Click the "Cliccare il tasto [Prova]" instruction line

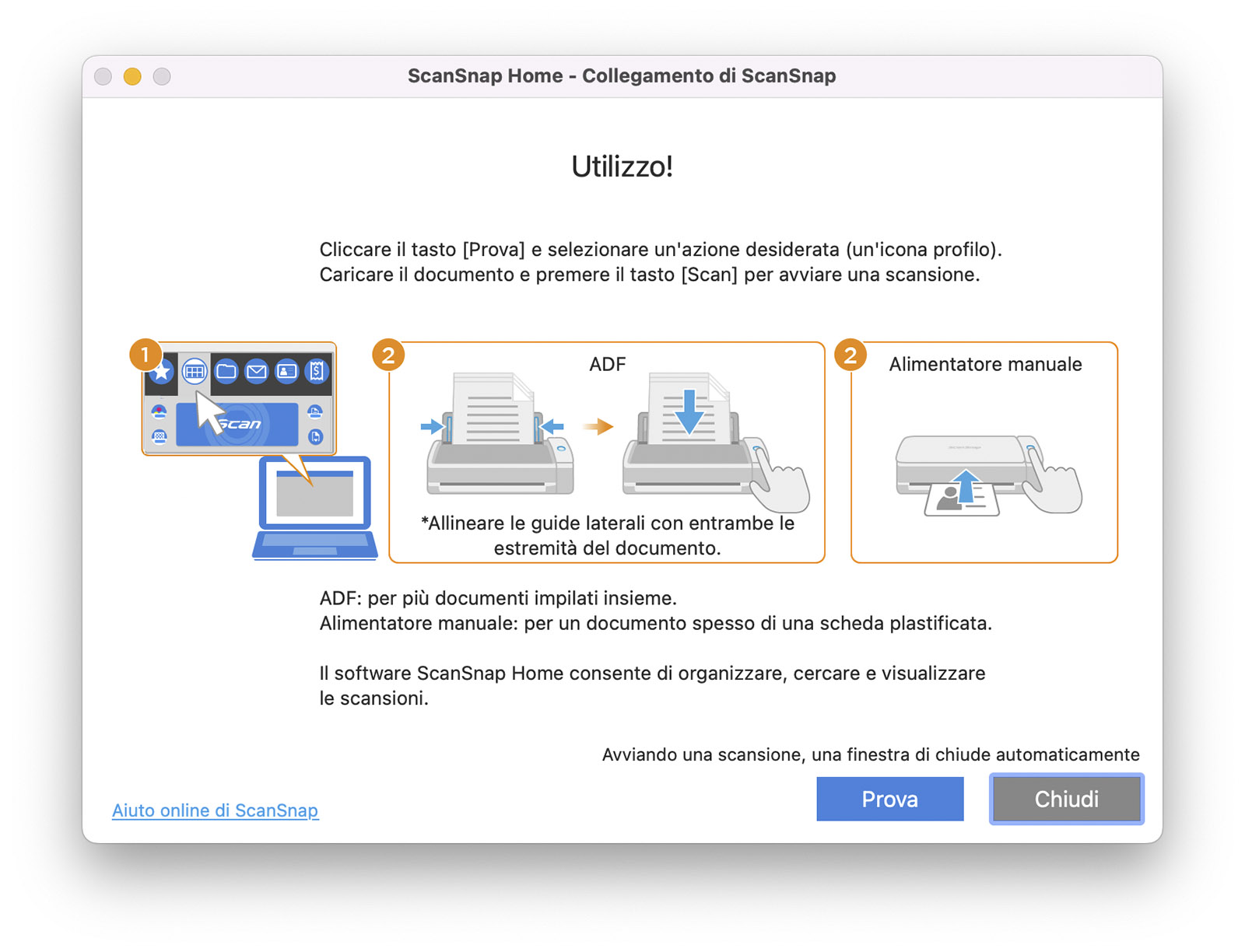661,250
